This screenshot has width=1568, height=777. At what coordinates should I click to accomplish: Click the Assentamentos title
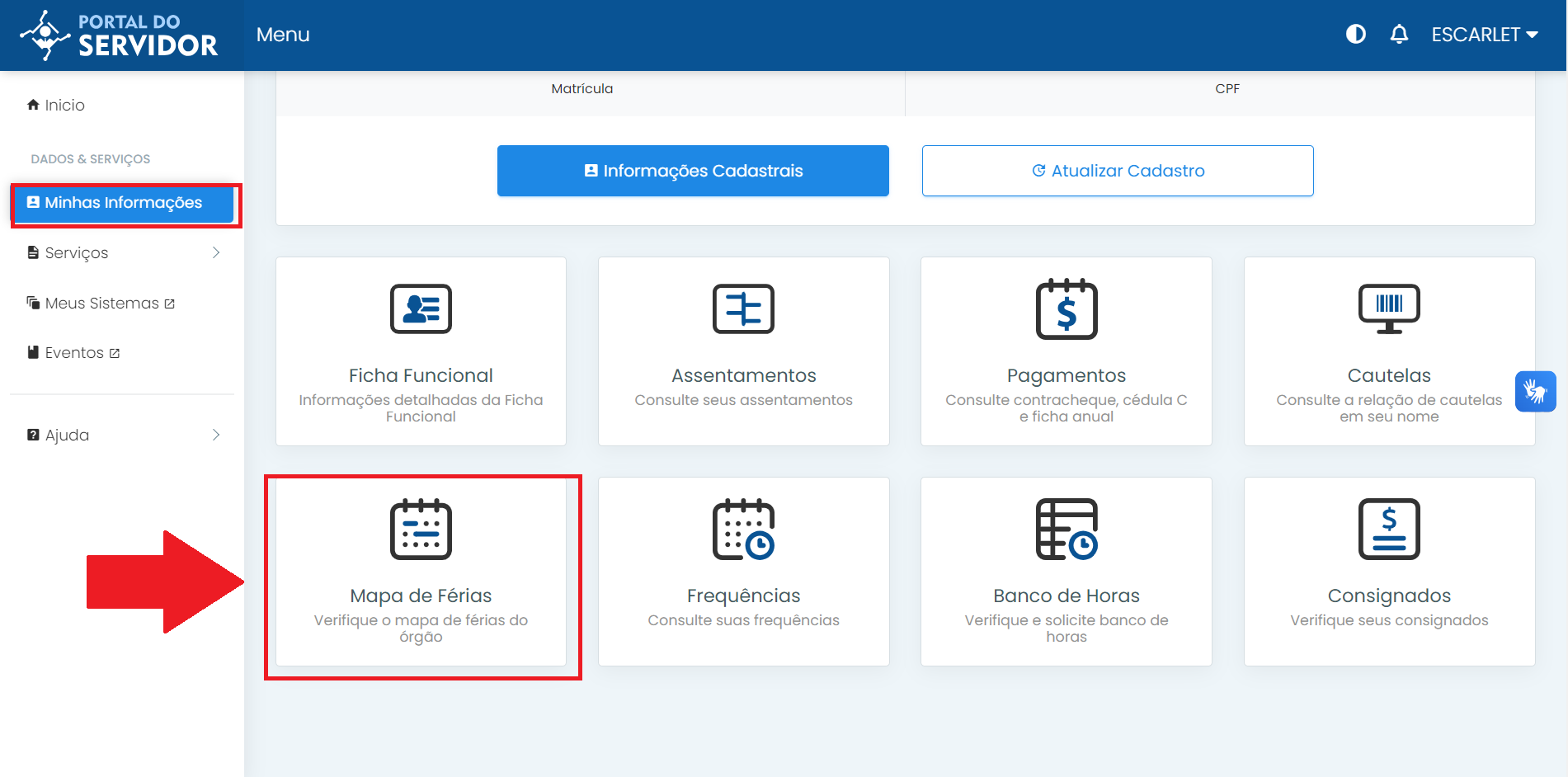point(744,375)
